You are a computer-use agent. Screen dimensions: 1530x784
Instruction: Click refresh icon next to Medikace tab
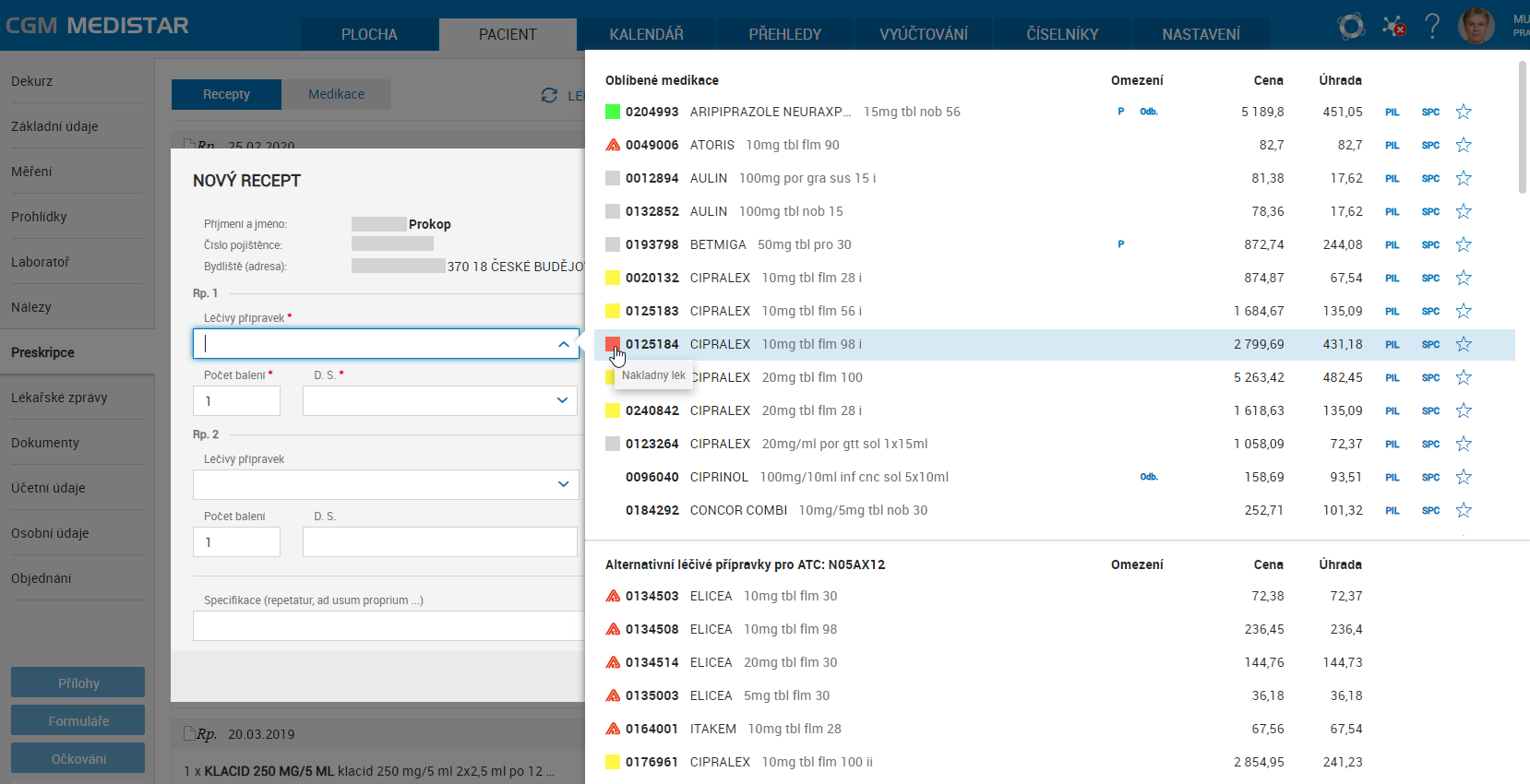coord(549,95)
